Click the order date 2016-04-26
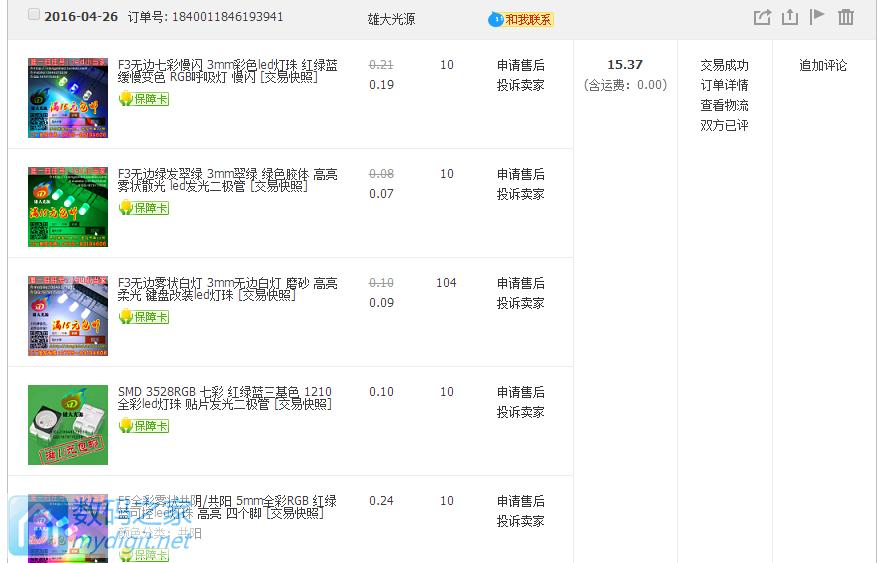This screenshot has height=563, width=878. [81, 17]
